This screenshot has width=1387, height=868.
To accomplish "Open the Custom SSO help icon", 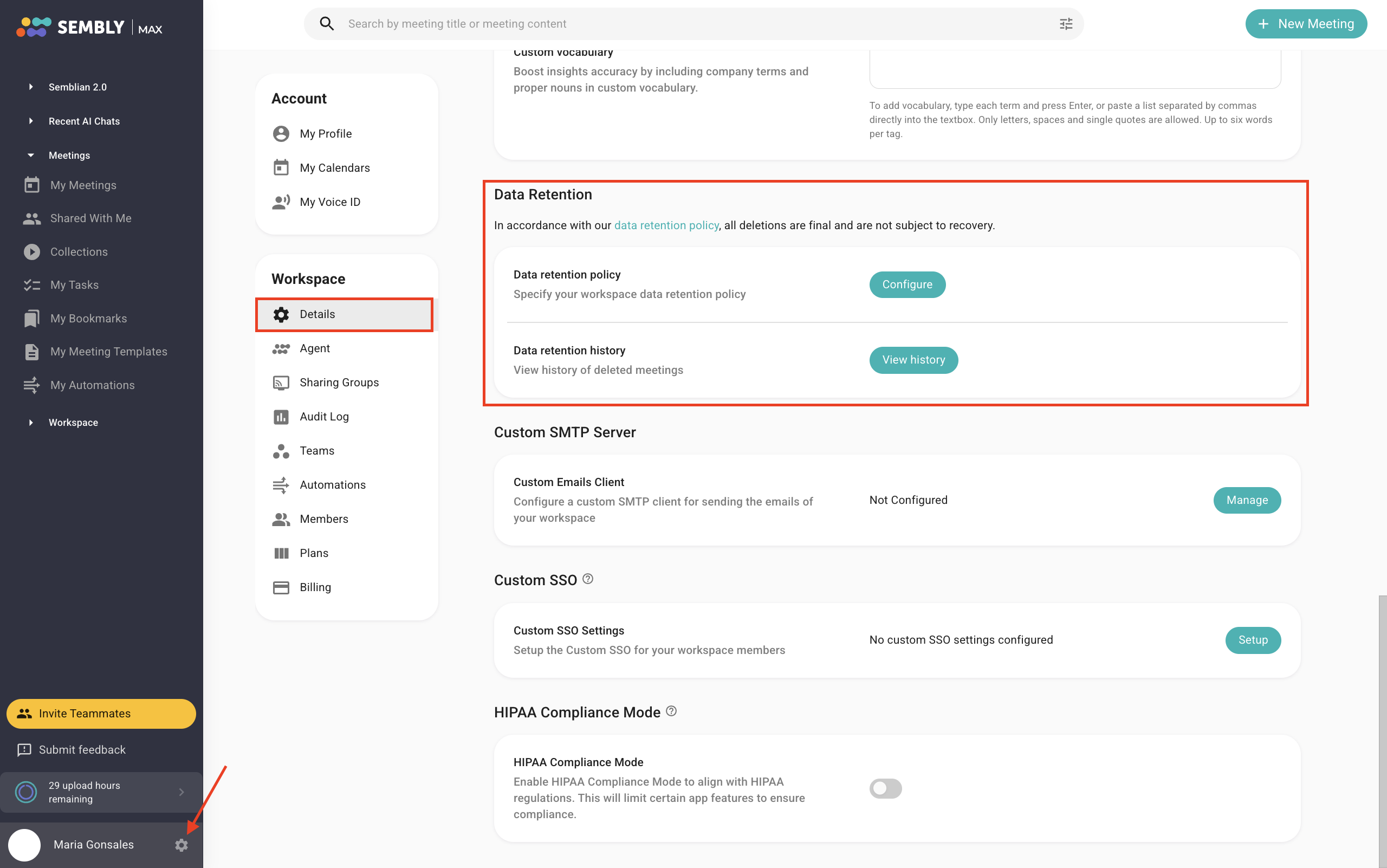I will (587, 579).
